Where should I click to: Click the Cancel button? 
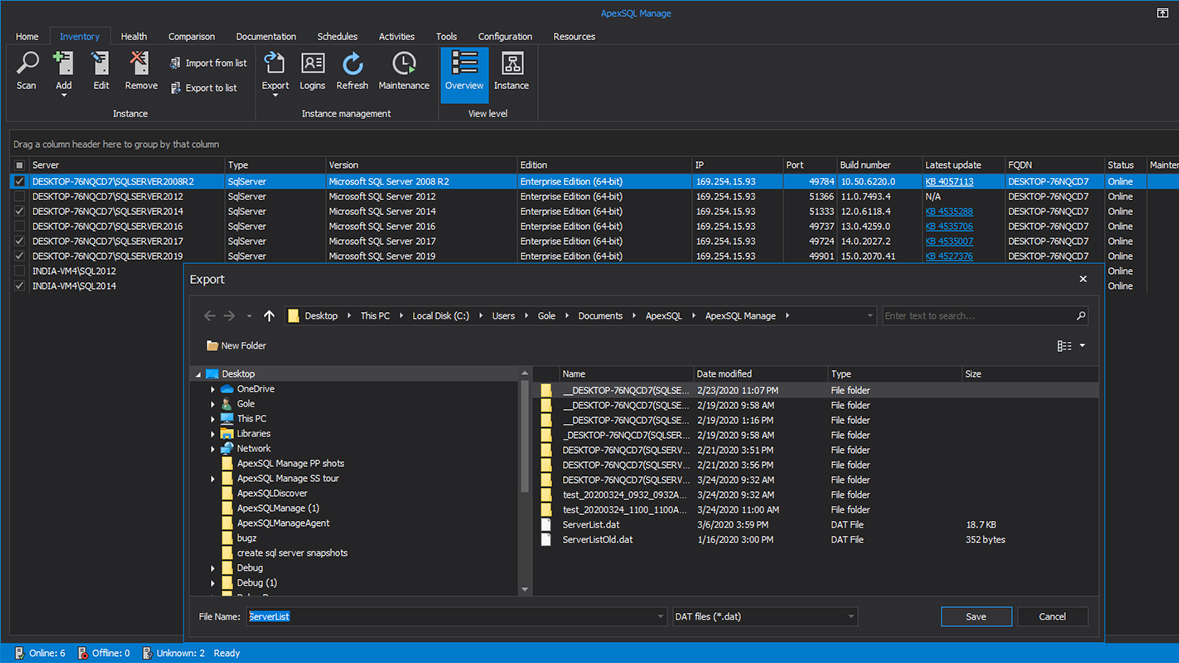click(1052, 616)
